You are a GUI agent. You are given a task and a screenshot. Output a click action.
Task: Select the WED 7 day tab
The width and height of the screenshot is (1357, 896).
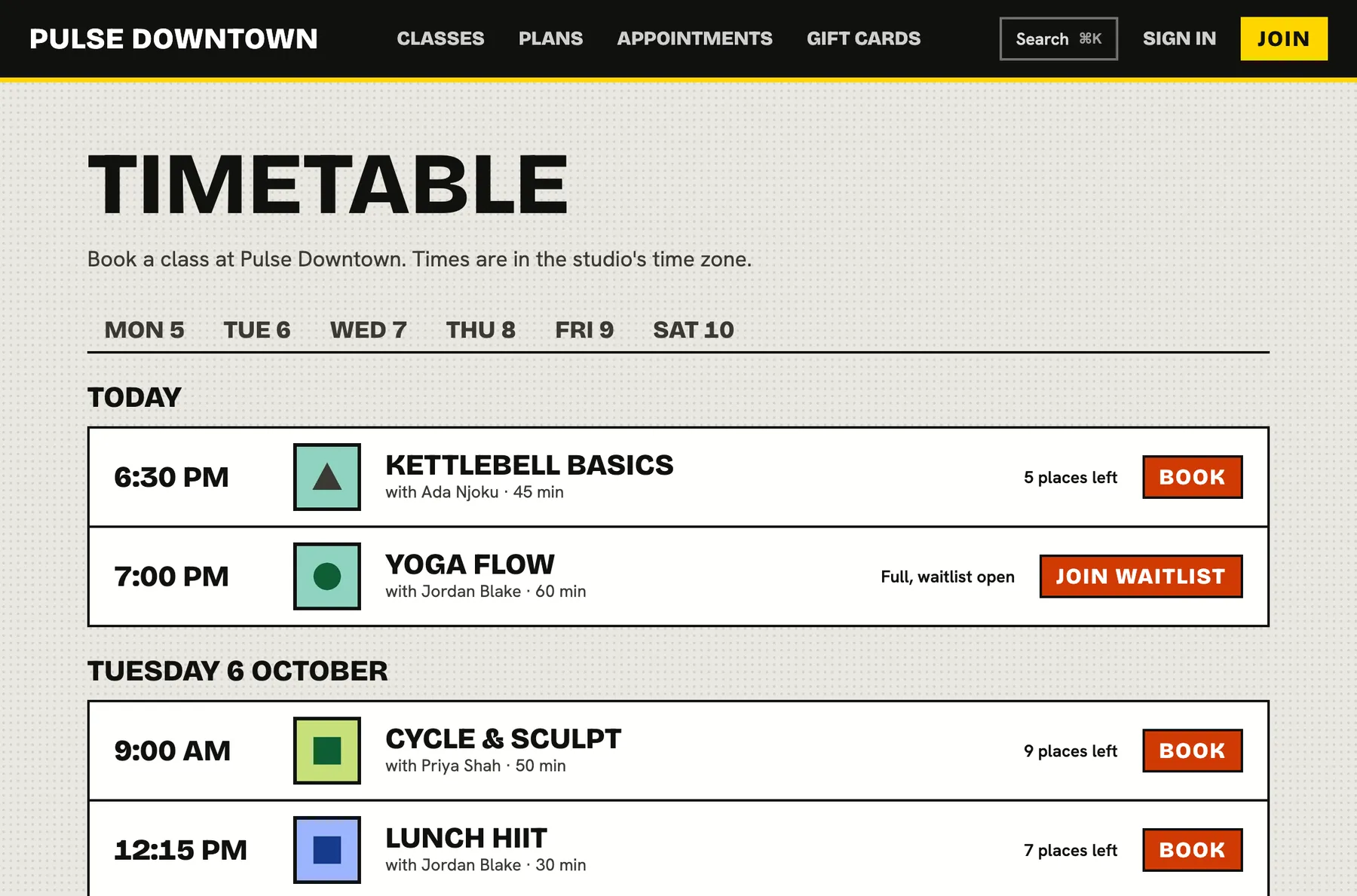(368, 329)
